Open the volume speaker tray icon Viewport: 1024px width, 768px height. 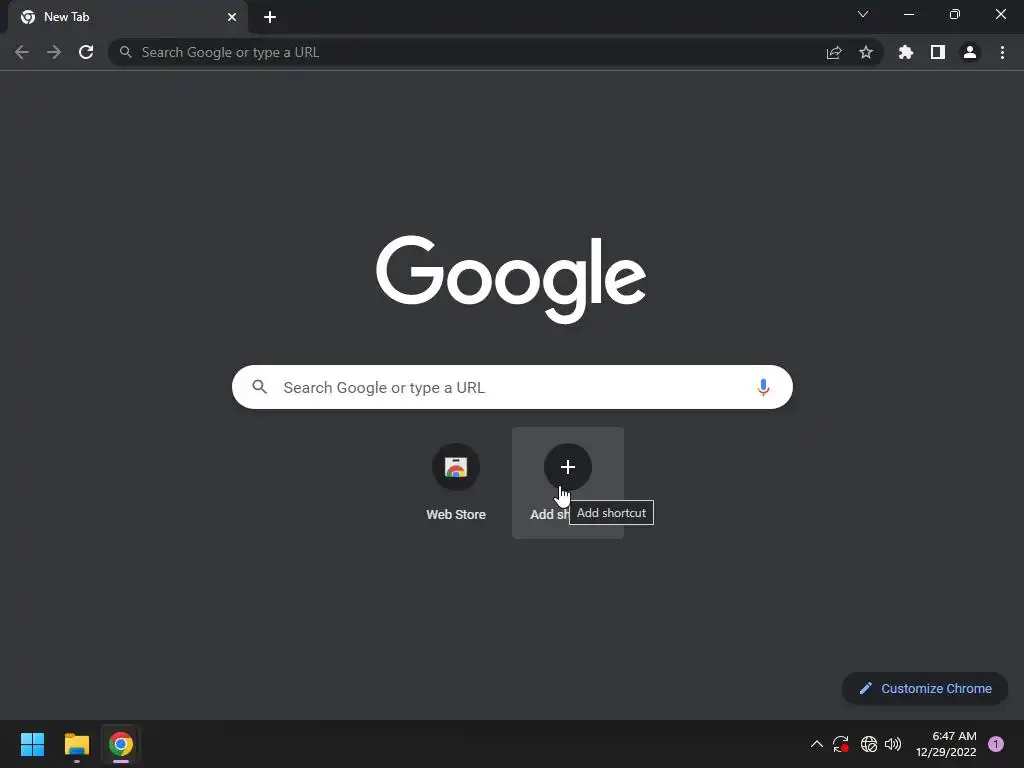893,744
